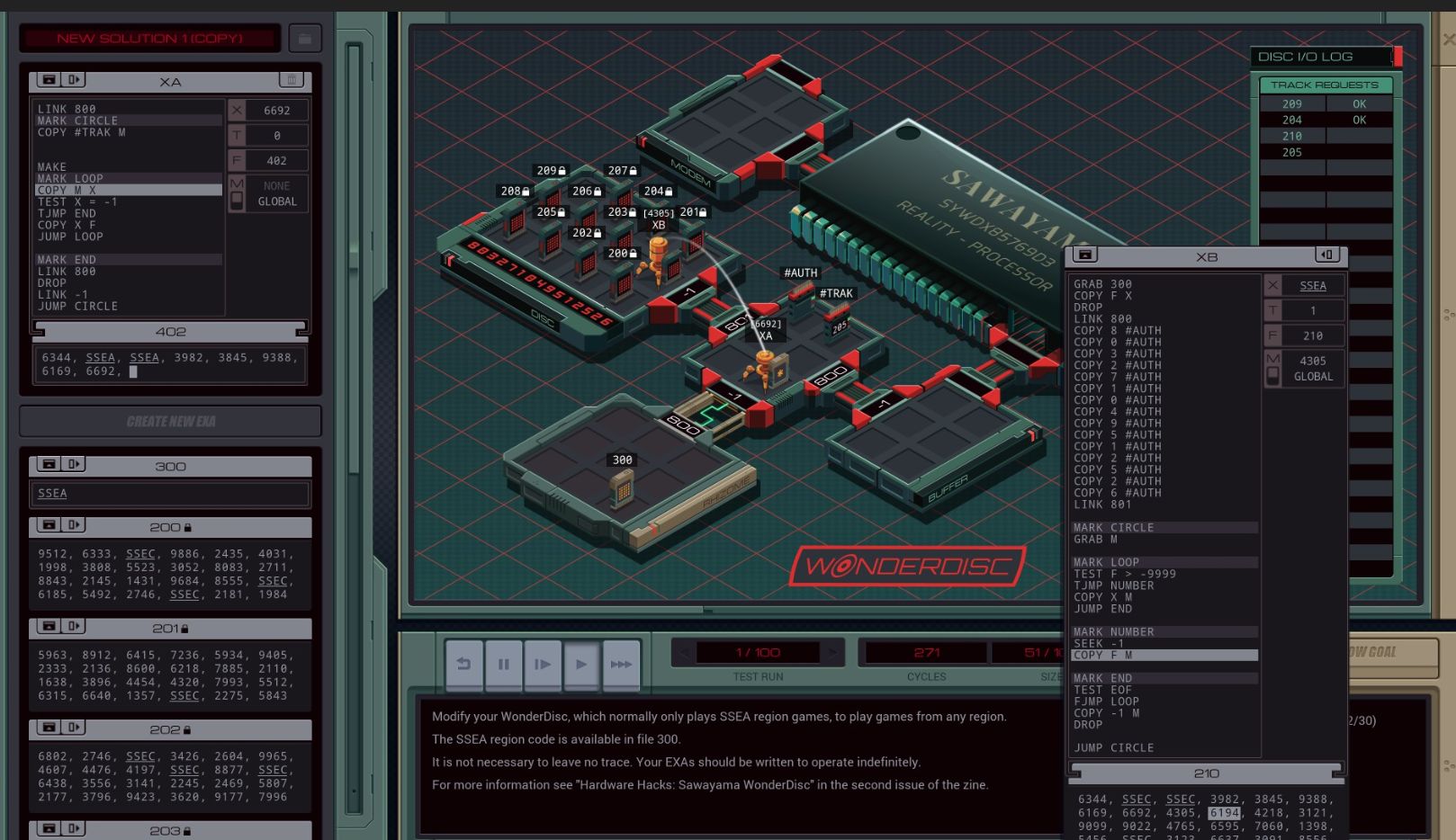Click the CYCLES counter showing 271
Image resolution: width=1456 pixels, height=840 pixels.
(x=927, y=653)
